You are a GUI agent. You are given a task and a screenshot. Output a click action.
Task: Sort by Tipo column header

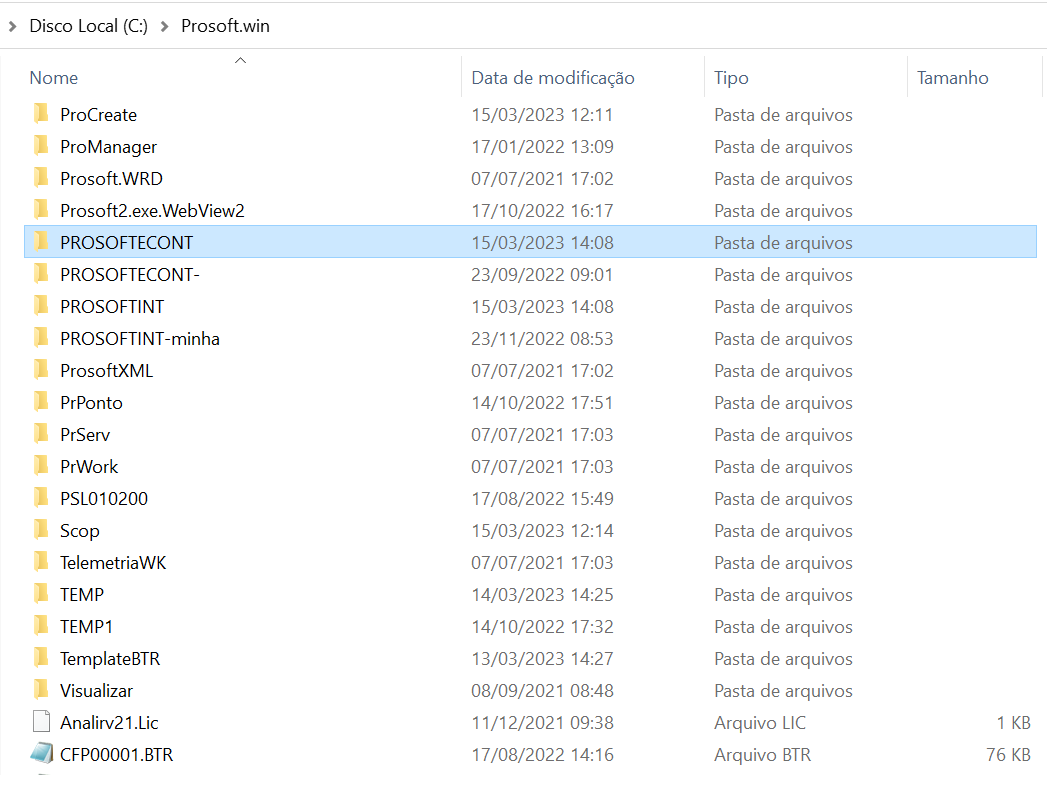pos(731,78)
